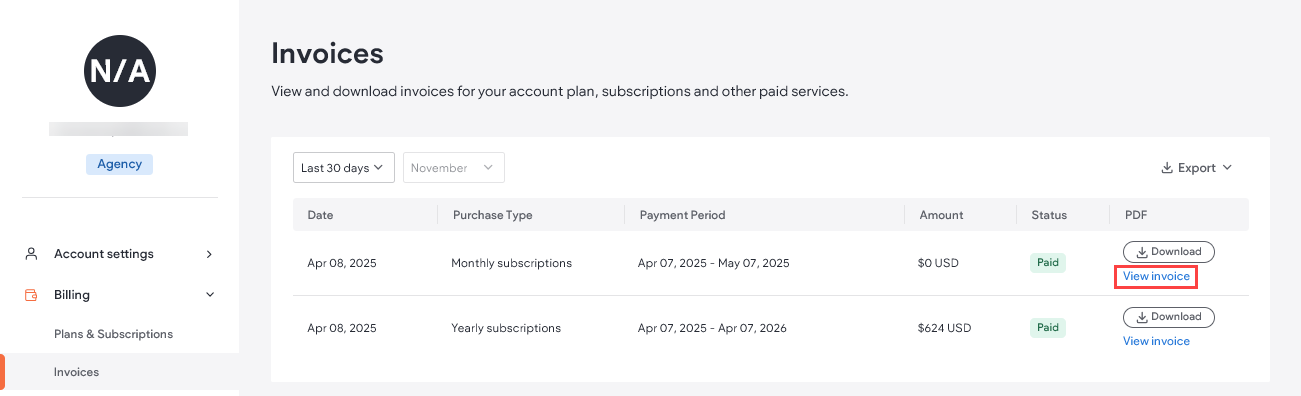Click Paid status of the $624 invoice

coord(1048,328)
